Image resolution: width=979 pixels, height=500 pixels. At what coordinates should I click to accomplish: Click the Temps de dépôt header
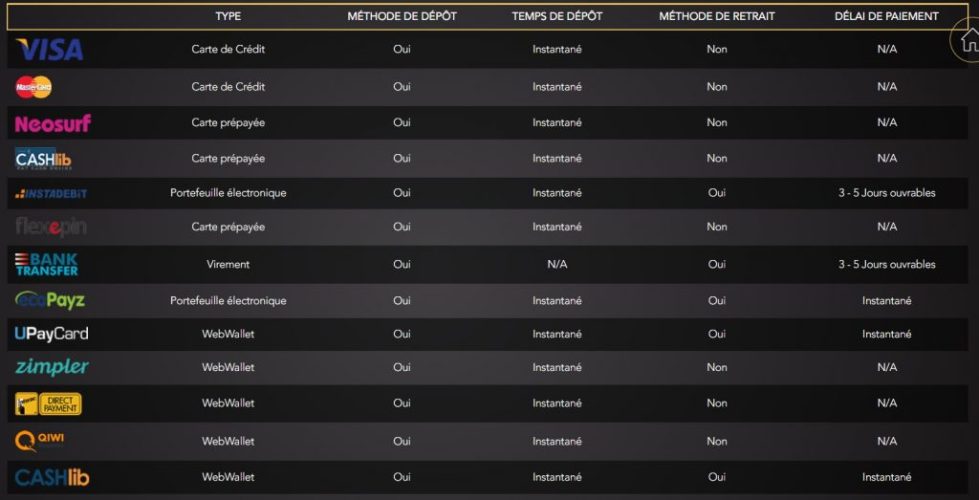pyautogui.click(x=557, y=17)
